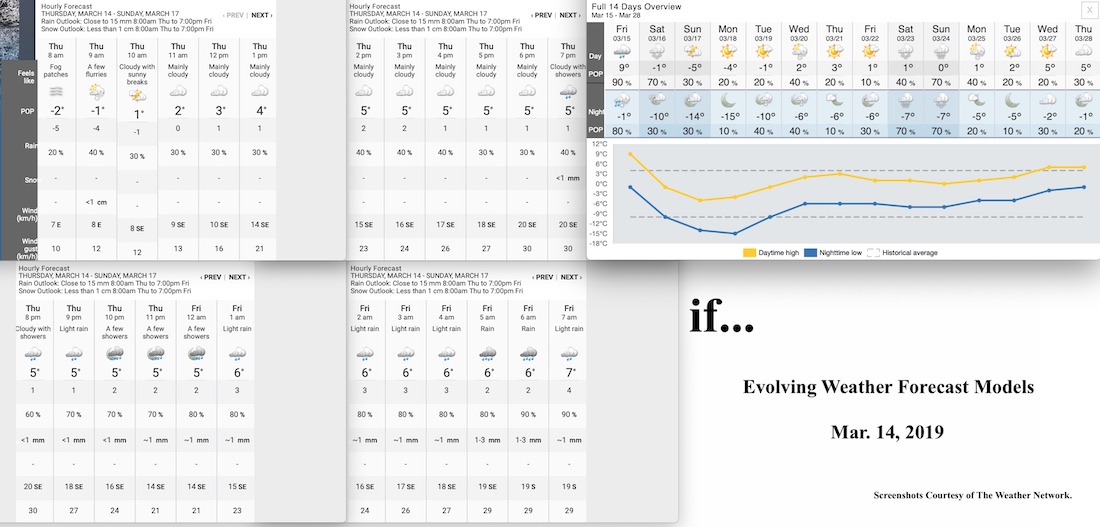This screenshot has width=1100, height=527.
Task: Click the '<1 mm' rain value for Thu 7 pm
Action: (568, 178)
